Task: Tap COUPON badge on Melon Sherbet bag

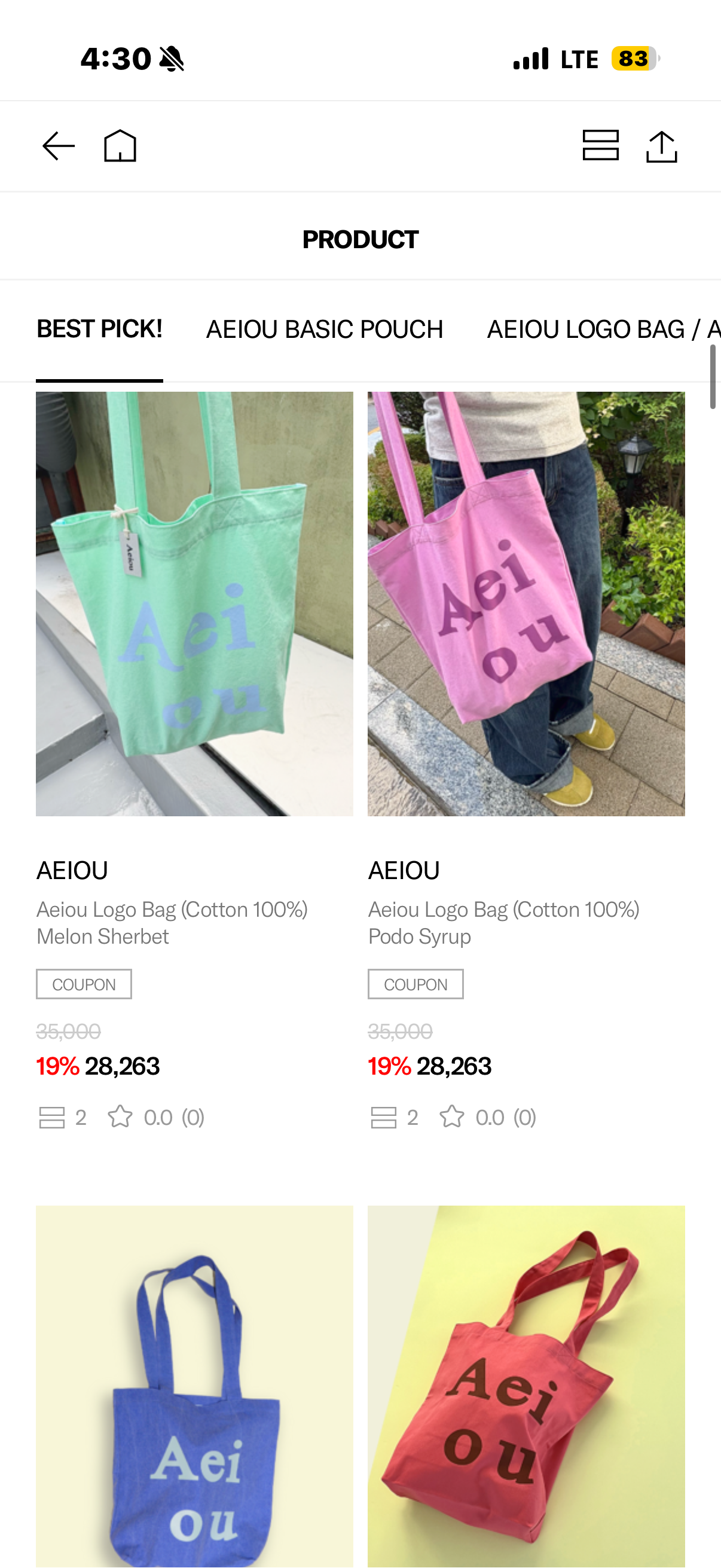Action: (84, 984)
